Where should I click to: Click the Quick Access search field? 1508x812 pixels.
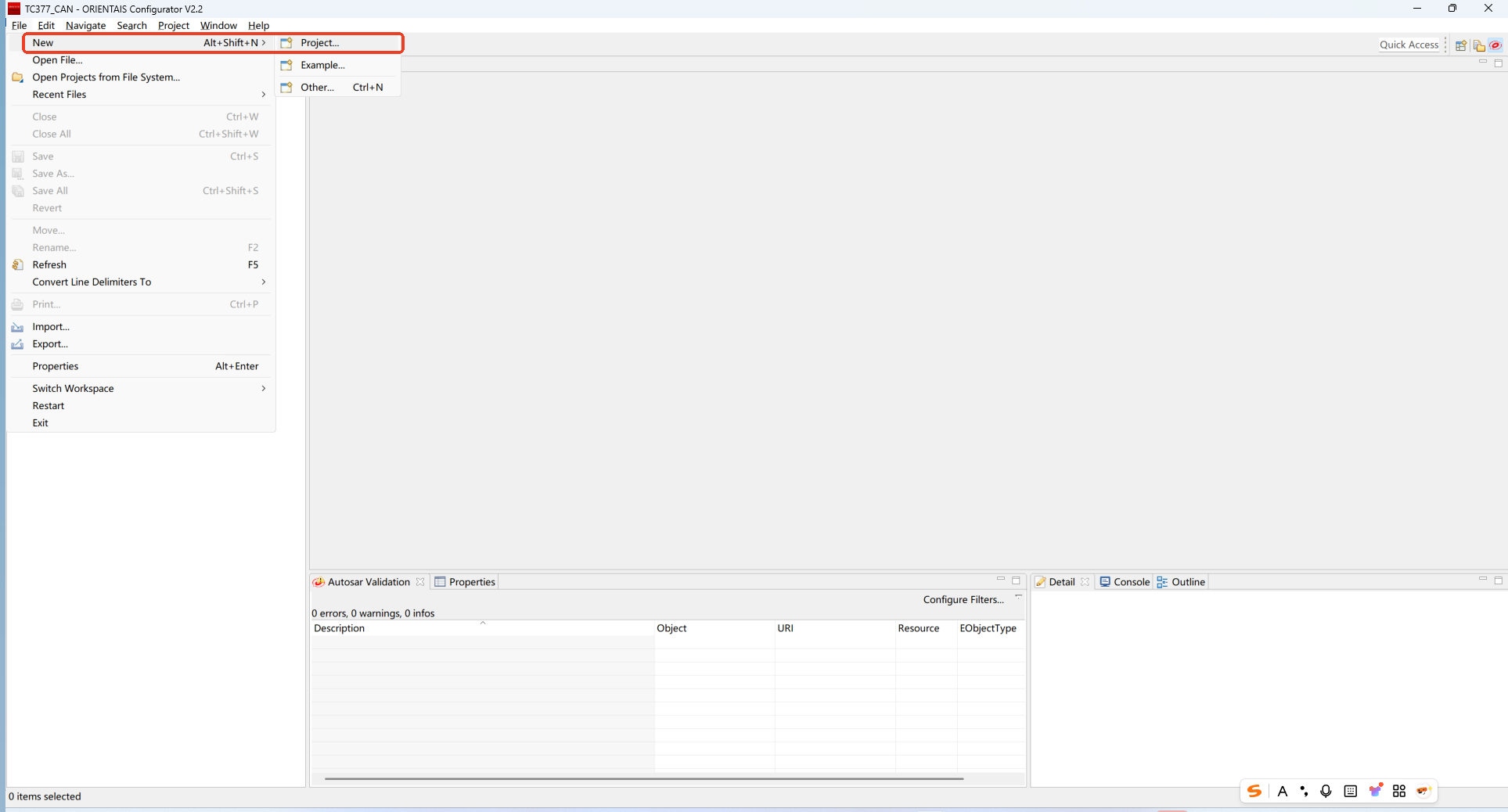[1409, 45]
